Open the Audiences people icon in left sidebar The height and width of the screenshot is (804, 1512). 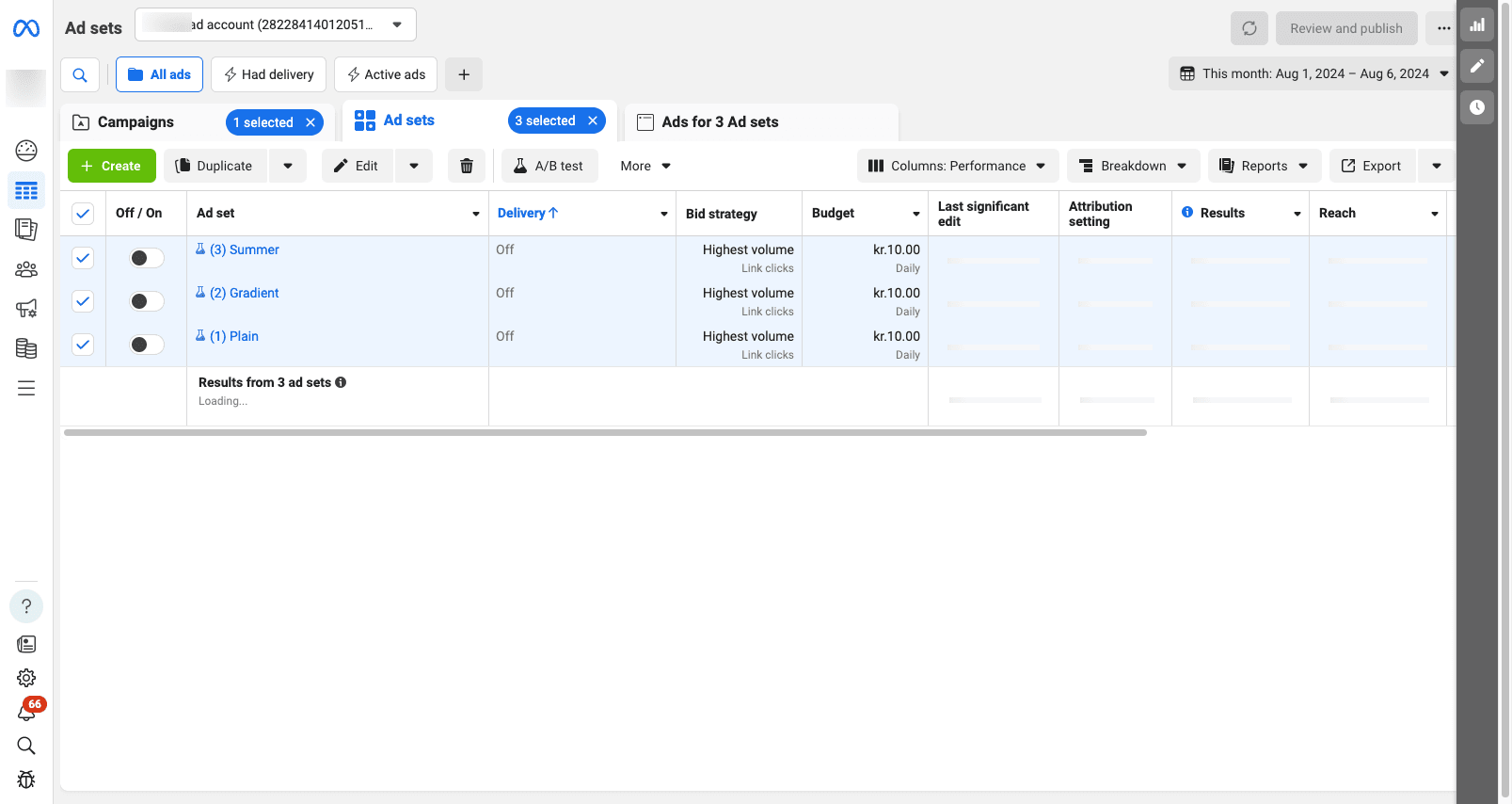tap(26, 269)
